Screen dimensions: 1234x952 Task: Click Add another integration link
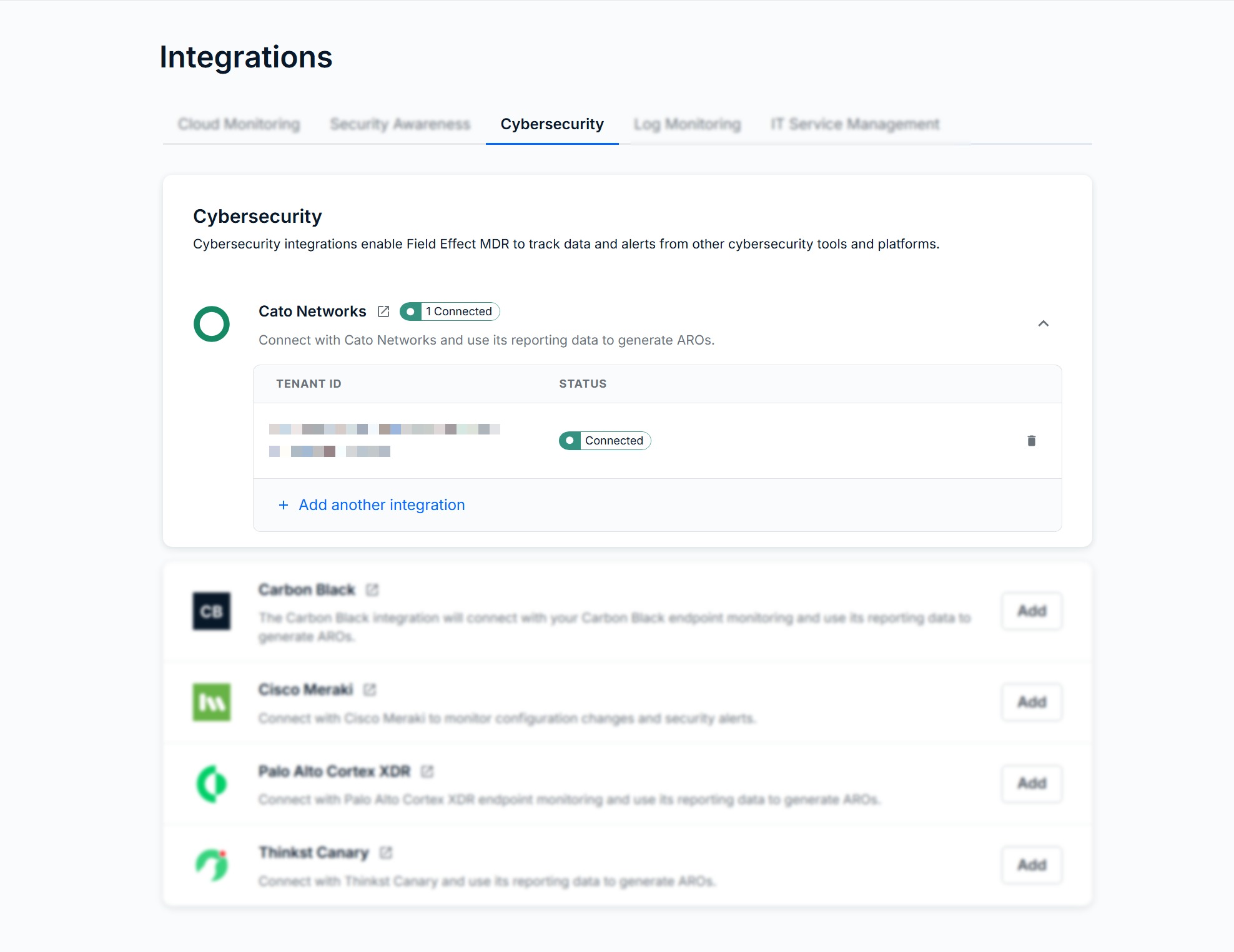point(382,505)
